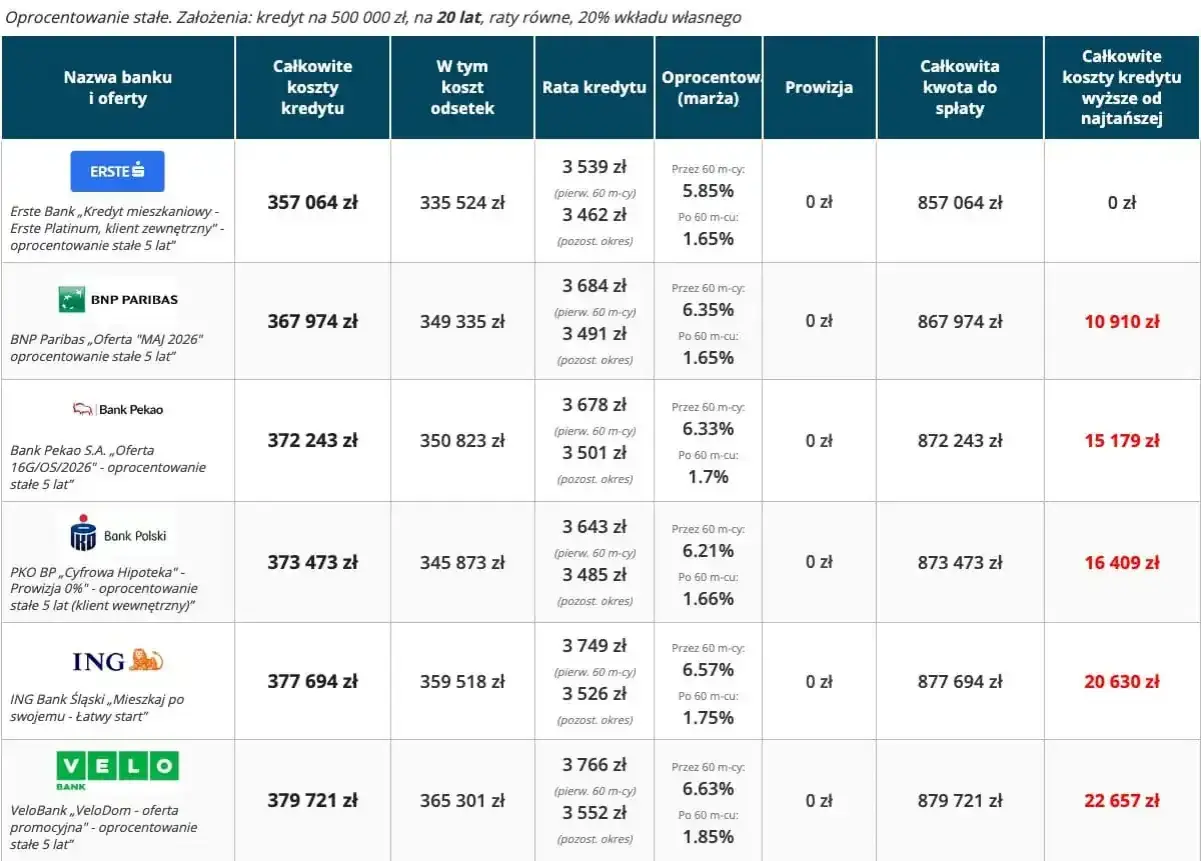Select the koszty wyższe od najtańszej header
The height and width of the screenshot is (861, 1201).
1122,88
